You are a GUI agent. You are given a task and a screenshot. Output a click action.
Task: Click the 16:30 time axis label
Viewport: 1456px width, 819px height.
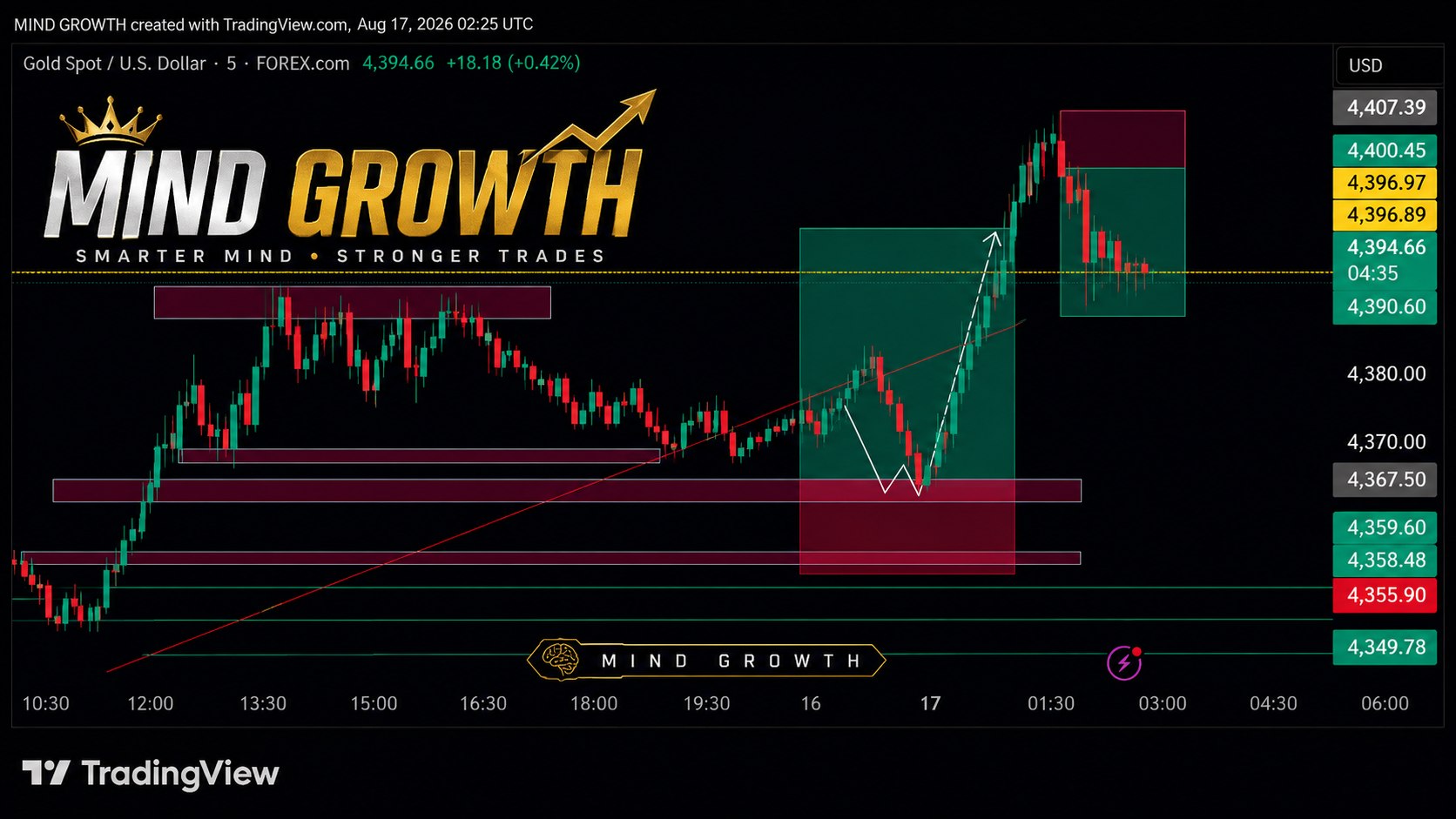pos(483,703)
